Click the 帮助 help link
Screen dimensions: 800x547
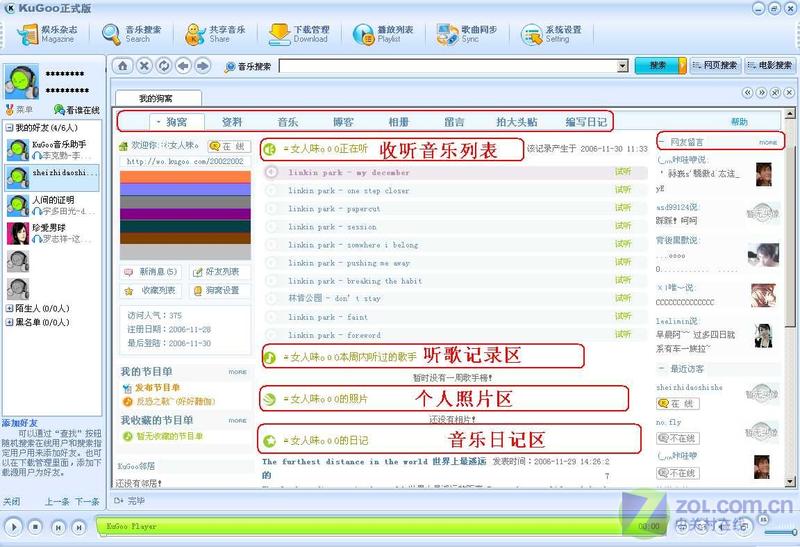[739, 121]
